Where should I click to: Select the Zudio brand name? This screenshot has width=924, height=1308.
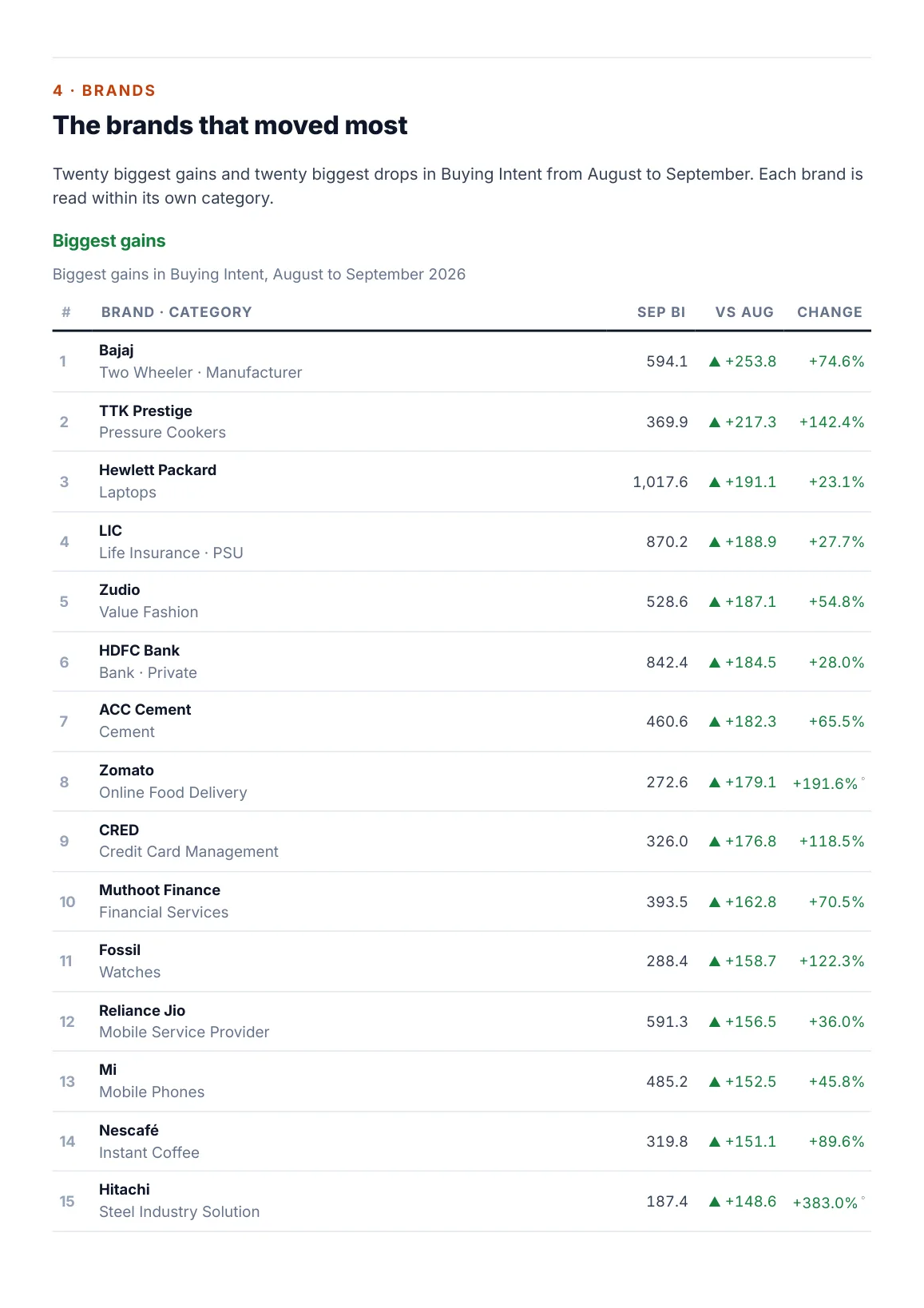(119, 590)
